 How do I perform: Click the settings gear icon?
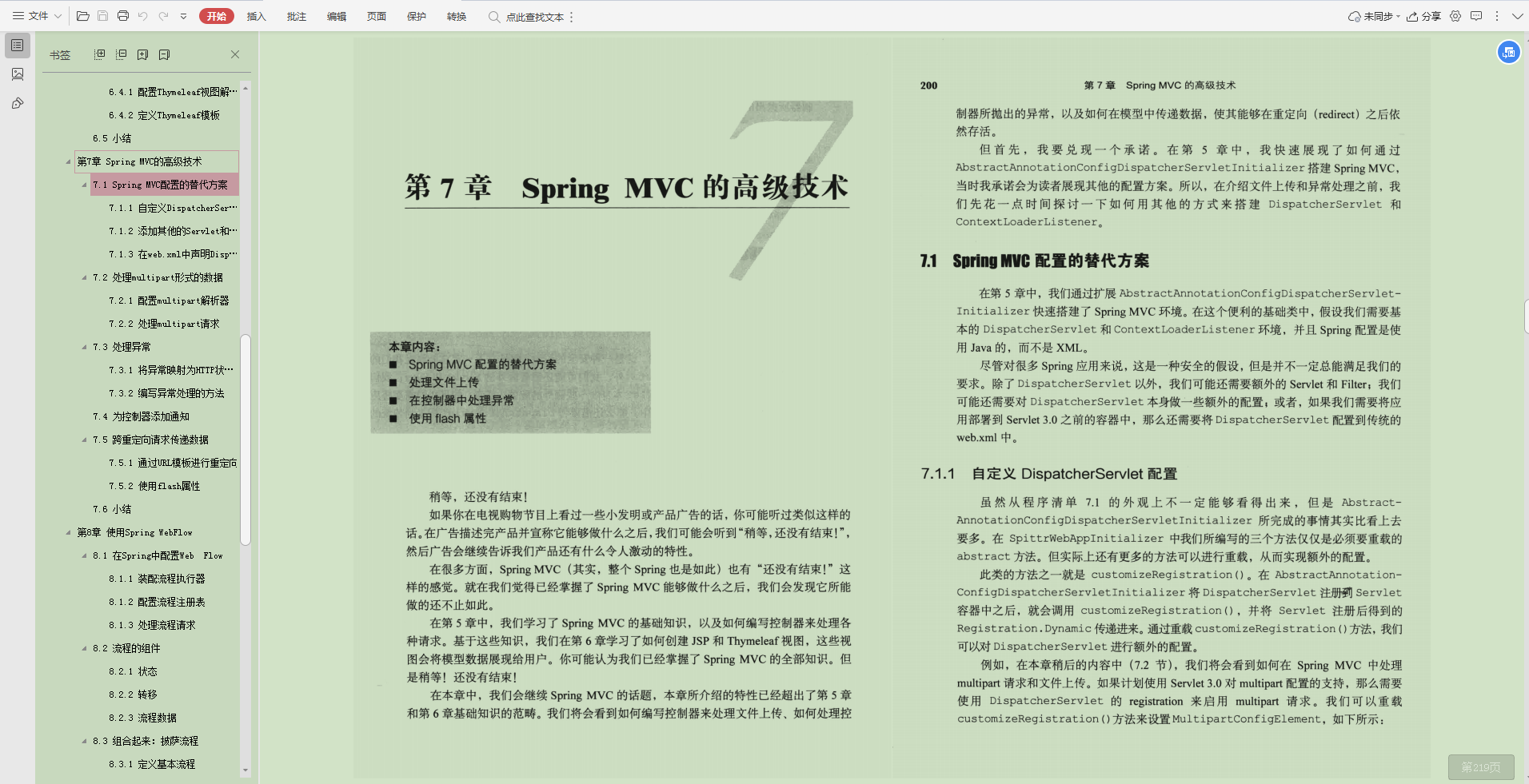[x=1456, y=15]
